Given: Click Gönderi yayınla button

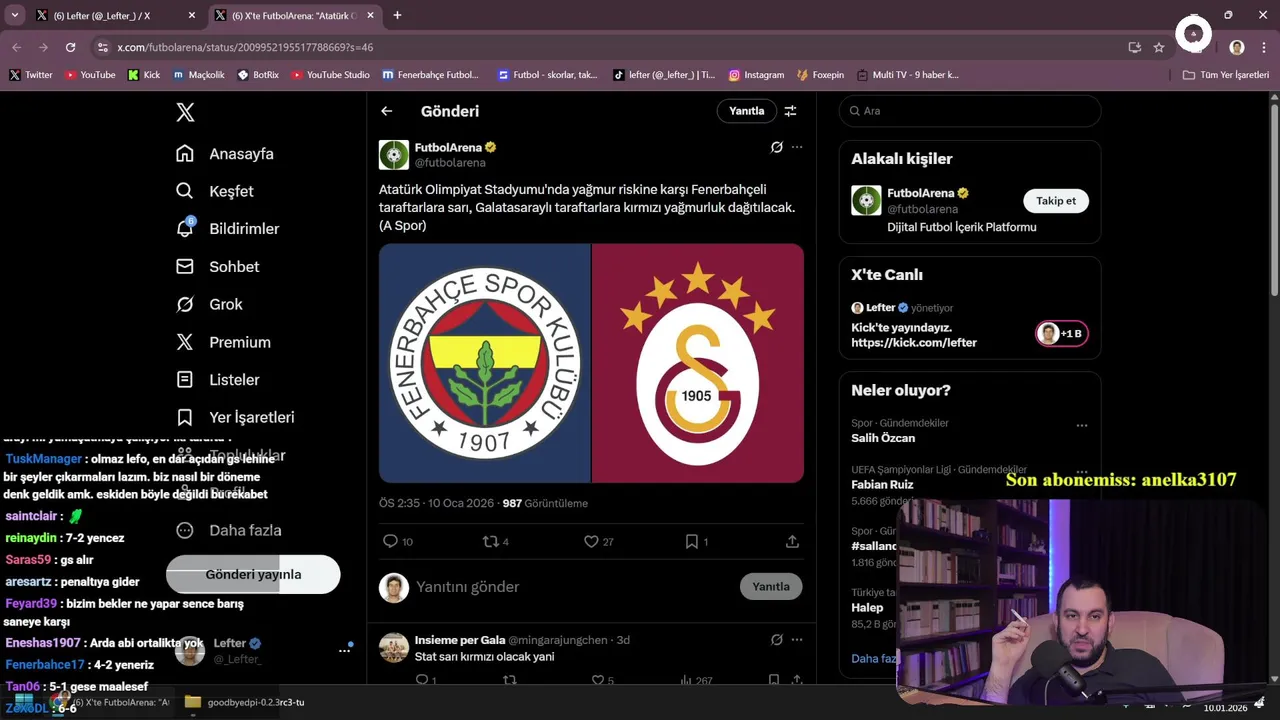Looking at the screenshot, I should 253,575.
